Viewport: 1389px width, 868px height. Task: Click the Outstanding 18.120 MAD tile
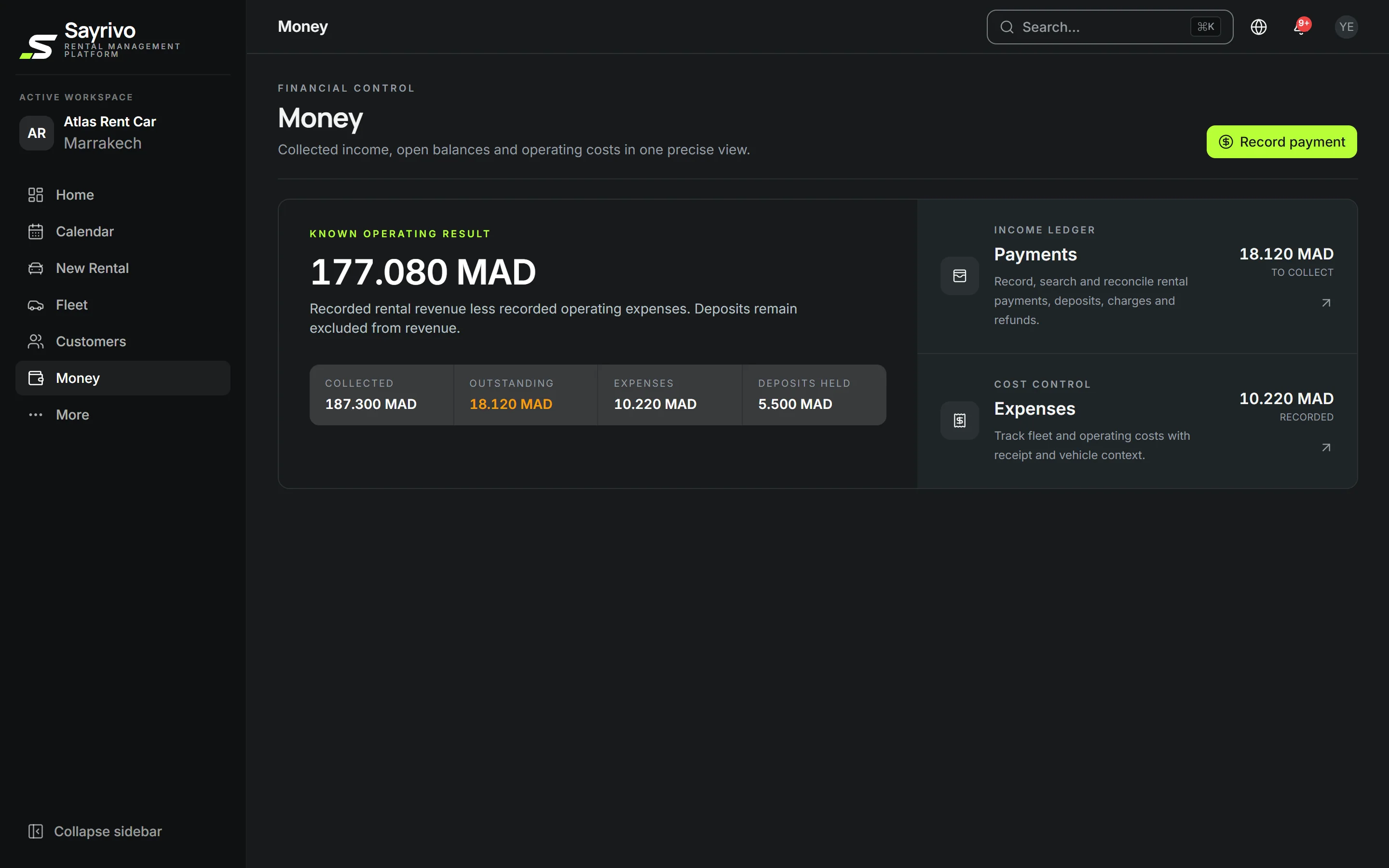tap(526, 395)
